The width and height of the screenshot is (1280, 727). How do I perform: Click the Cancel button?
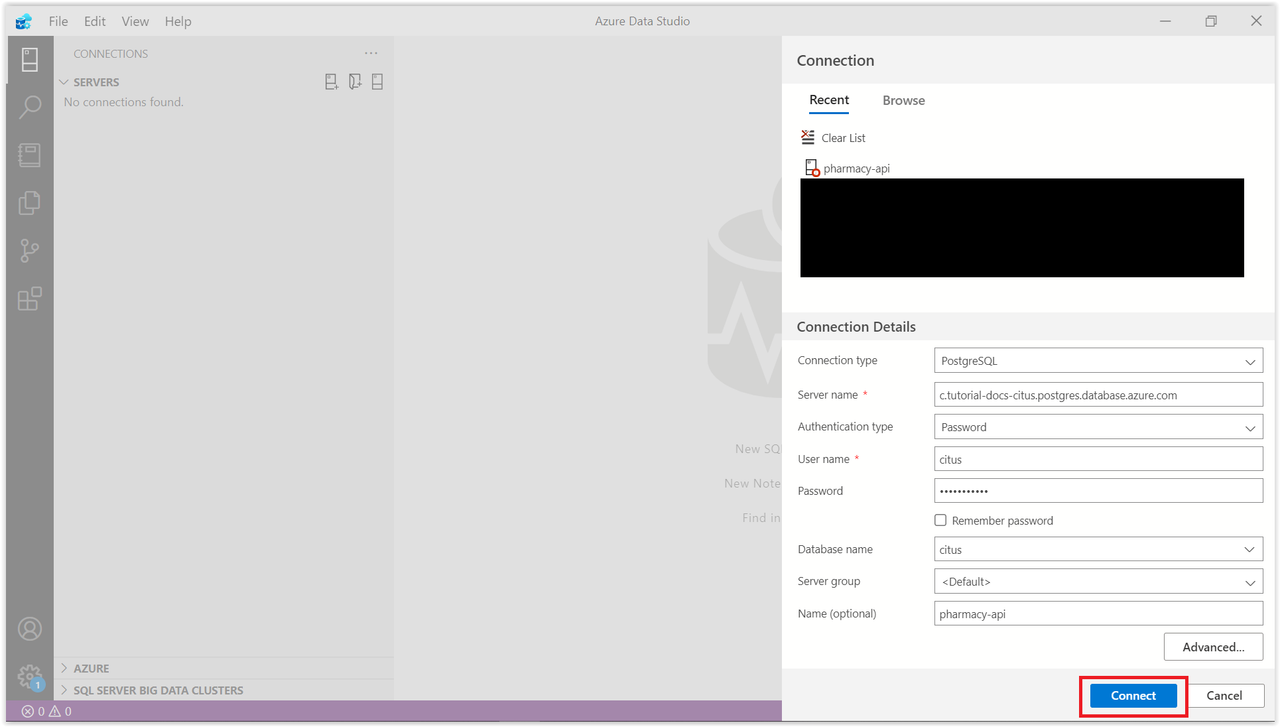(1224, 696)
